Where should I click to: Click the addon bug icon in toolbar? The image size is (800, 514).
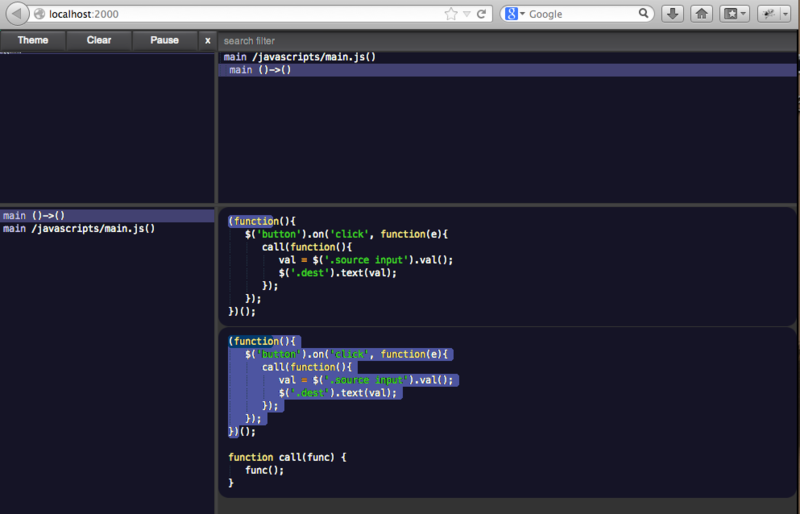(x=768, y=14)
